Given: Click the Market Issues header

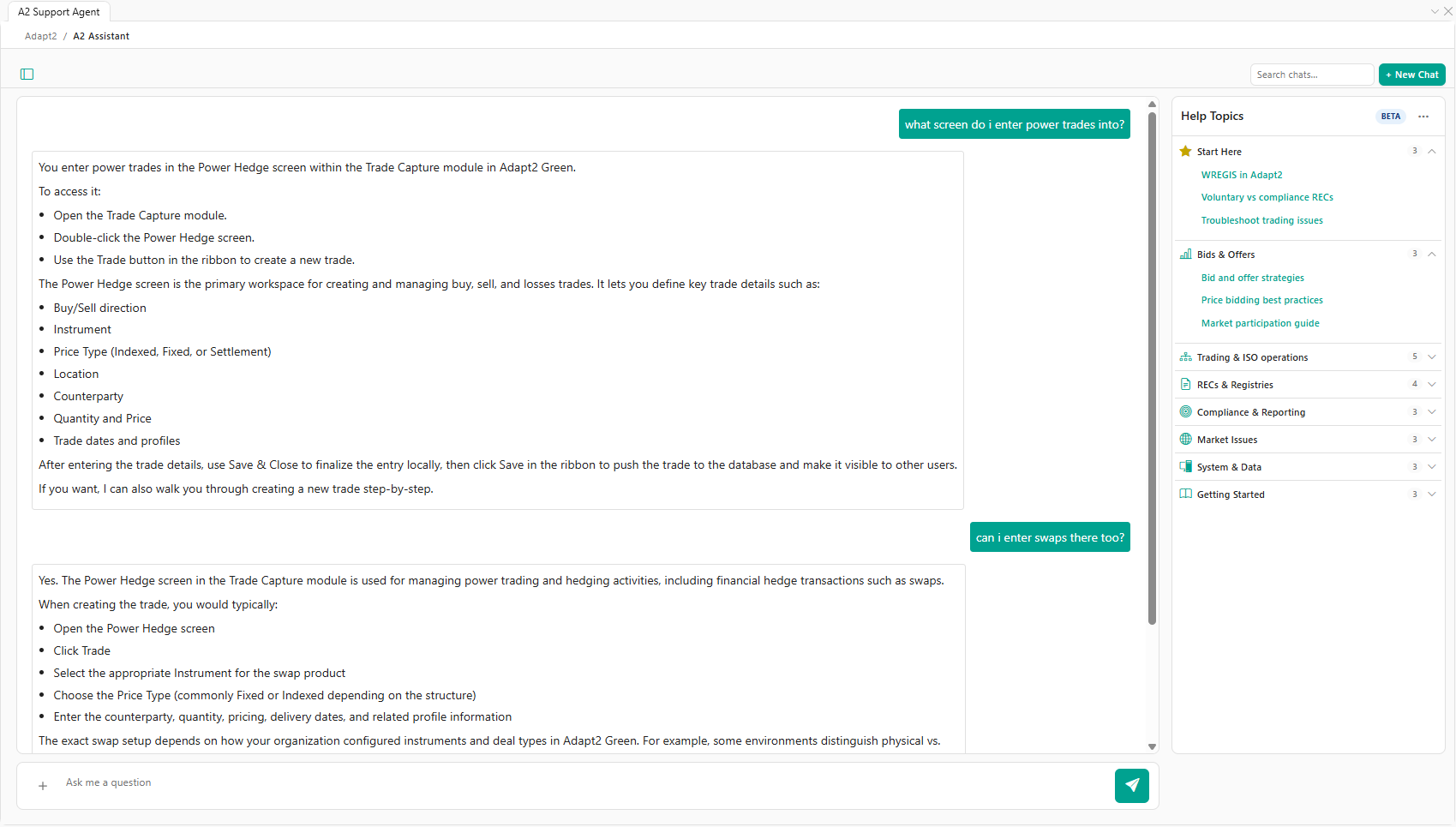Looking at the screenshot, I should click(x=1309, y=440).
